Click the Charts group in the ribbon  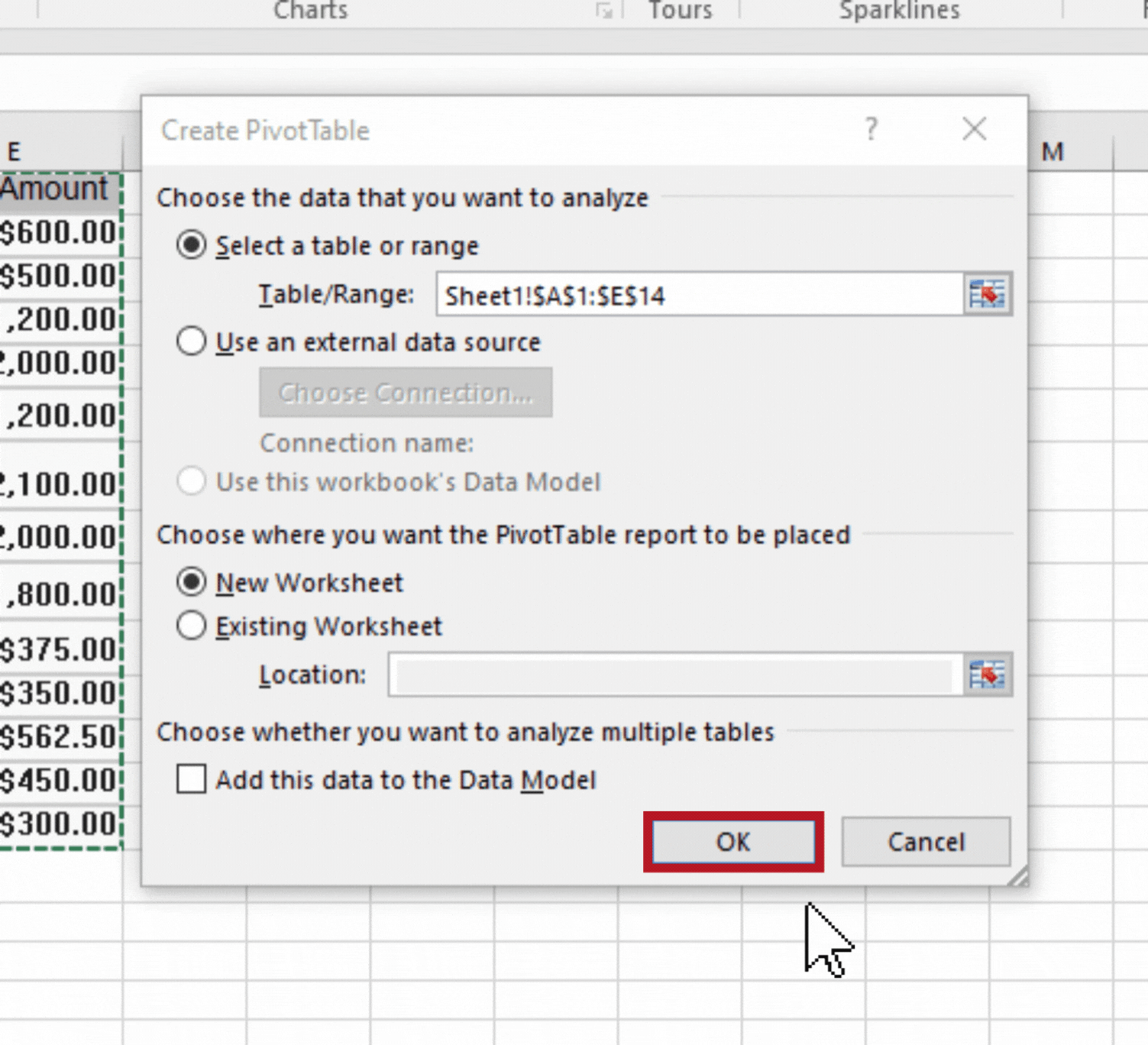(309, 11)
